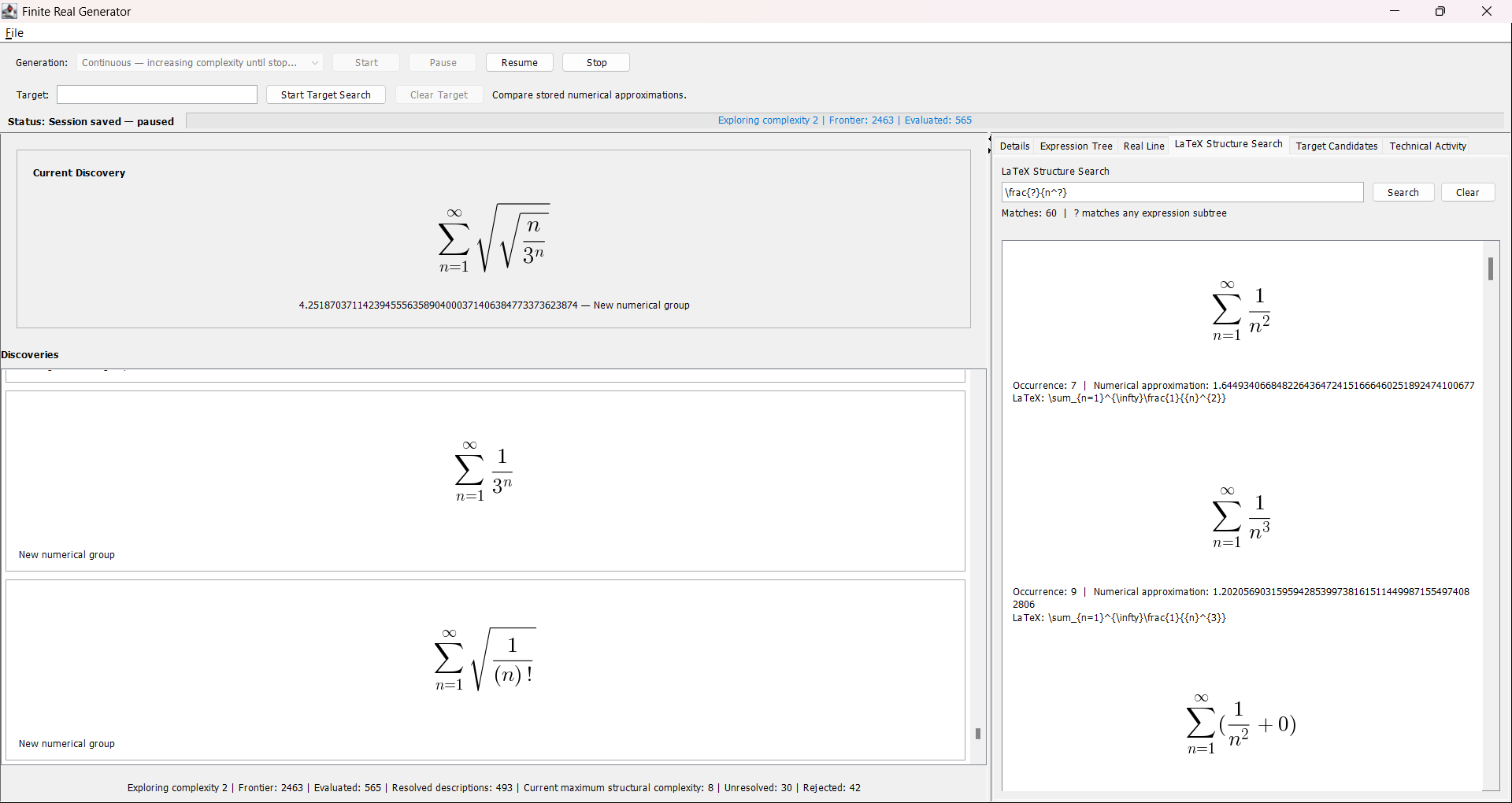Click the panel splitter collapse arrow
The height and width of the screenshot is (803, 1512).
[989, 139]
